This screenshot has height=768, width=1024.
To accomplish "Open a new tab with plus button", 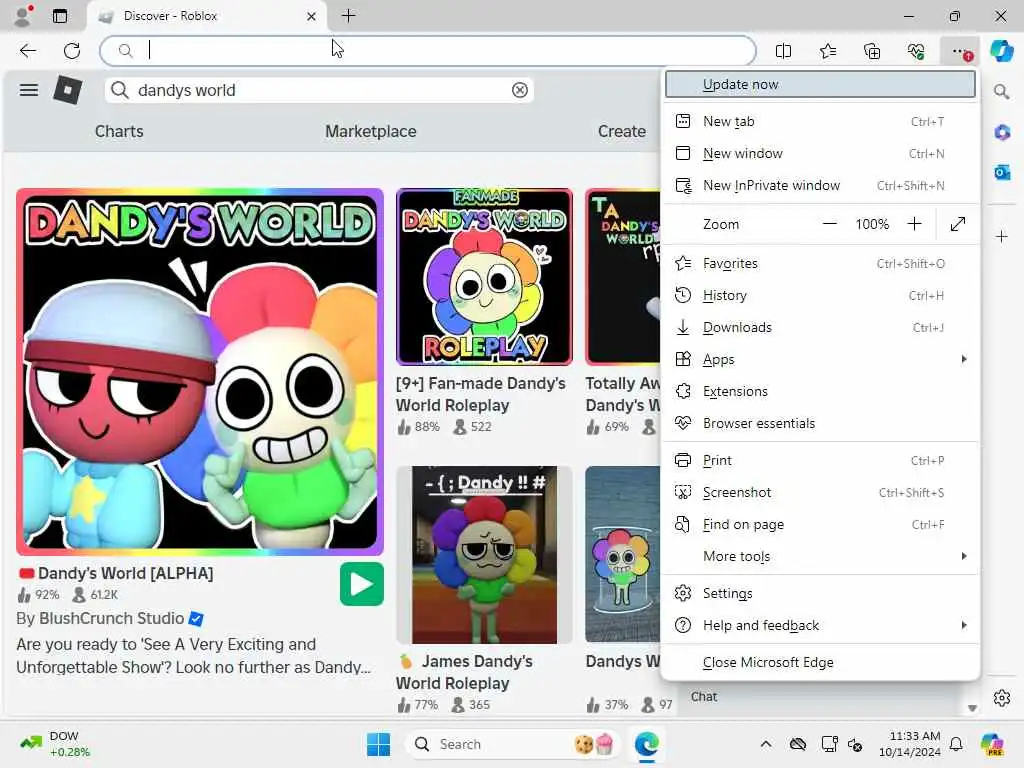I will [349, 16].
